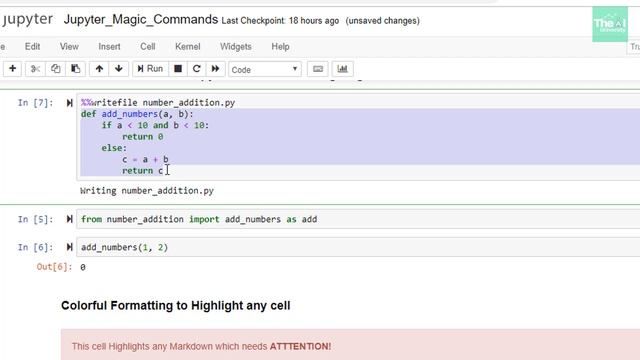Open the Widgets menu
The width and height of the screenshot is (640, 360).
(236, 47)
